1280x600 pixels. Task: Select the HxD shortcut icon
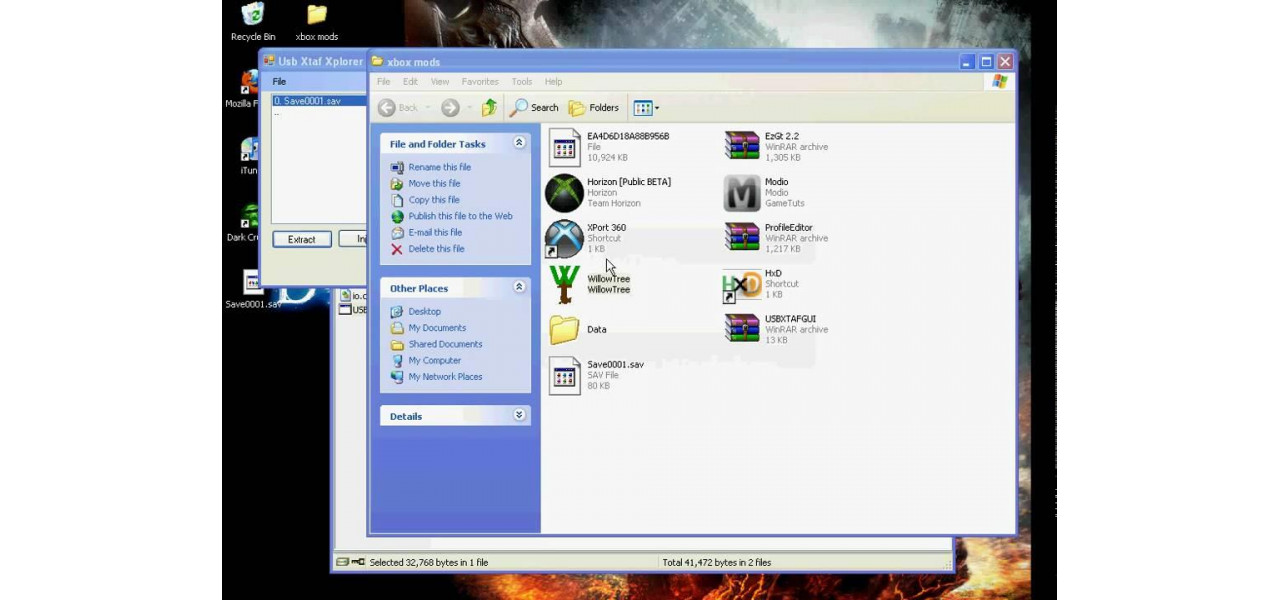(x=742, y=285)
